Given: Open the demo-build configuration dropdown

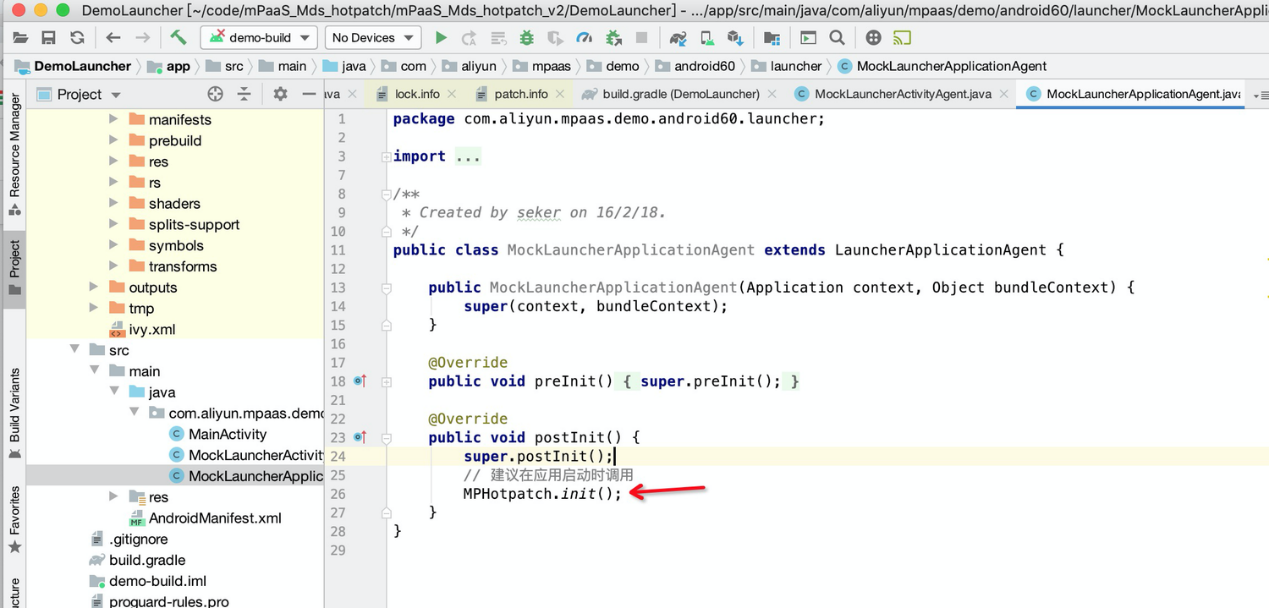Looking at the screenshot, I should 259,38.
